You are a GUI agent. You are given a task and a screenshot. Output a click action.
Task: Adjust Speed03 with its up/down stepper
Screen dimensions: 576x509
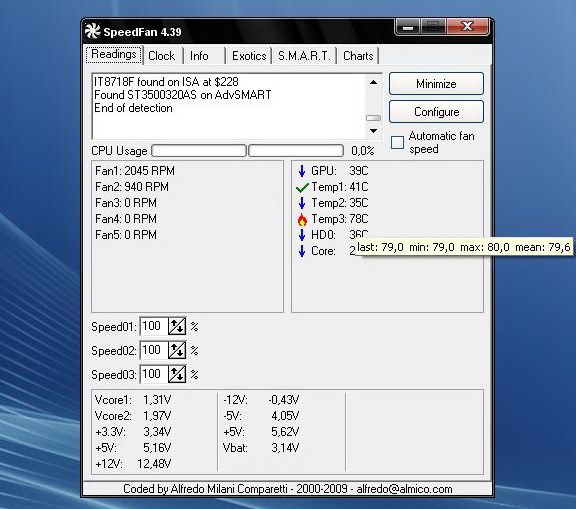177,374
